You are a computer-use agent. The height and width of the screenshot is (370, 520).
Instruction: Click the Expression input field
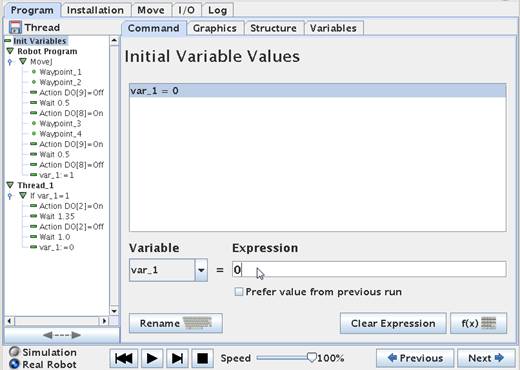[369, 269]
